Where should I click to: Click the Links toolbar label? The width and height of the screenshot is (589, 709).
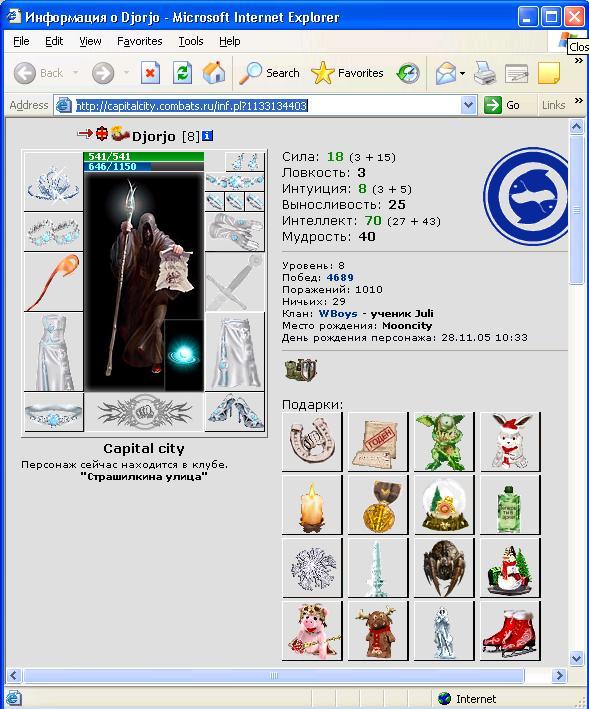[553, 105]
